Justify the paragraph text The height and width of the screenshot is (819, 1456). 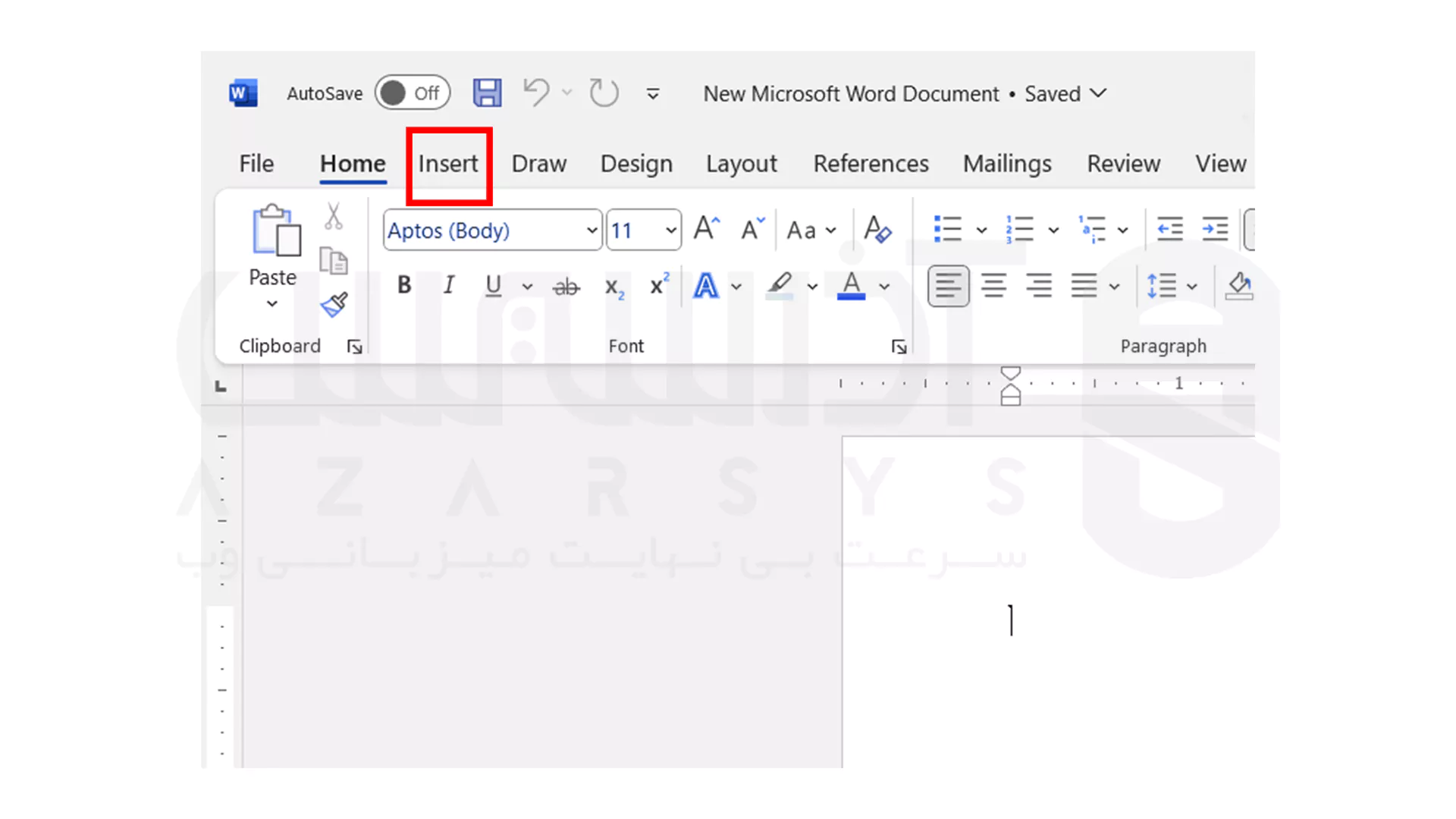tap(1084, 286)
